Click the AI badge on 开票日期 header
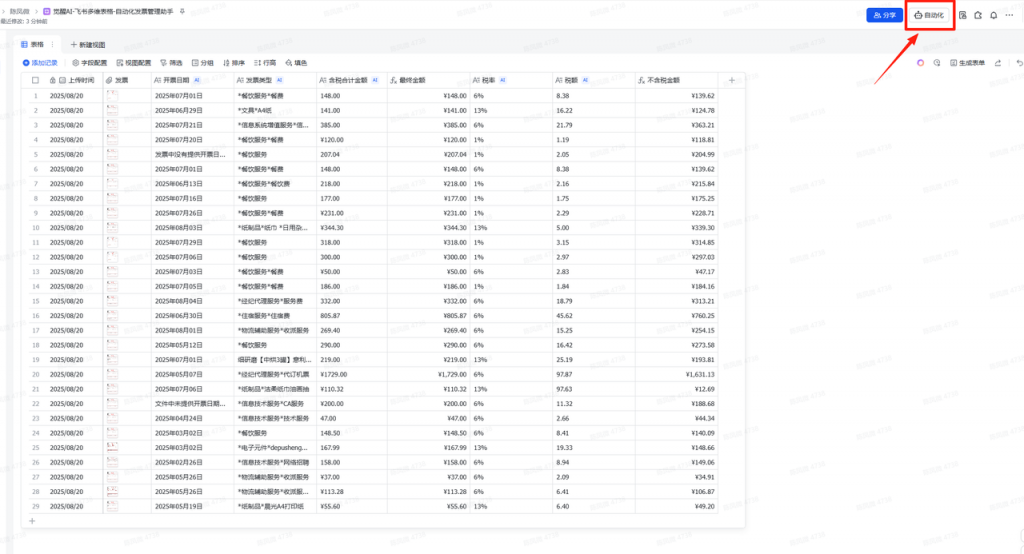The image size is (1024, 554). click(x=197, y=80)
